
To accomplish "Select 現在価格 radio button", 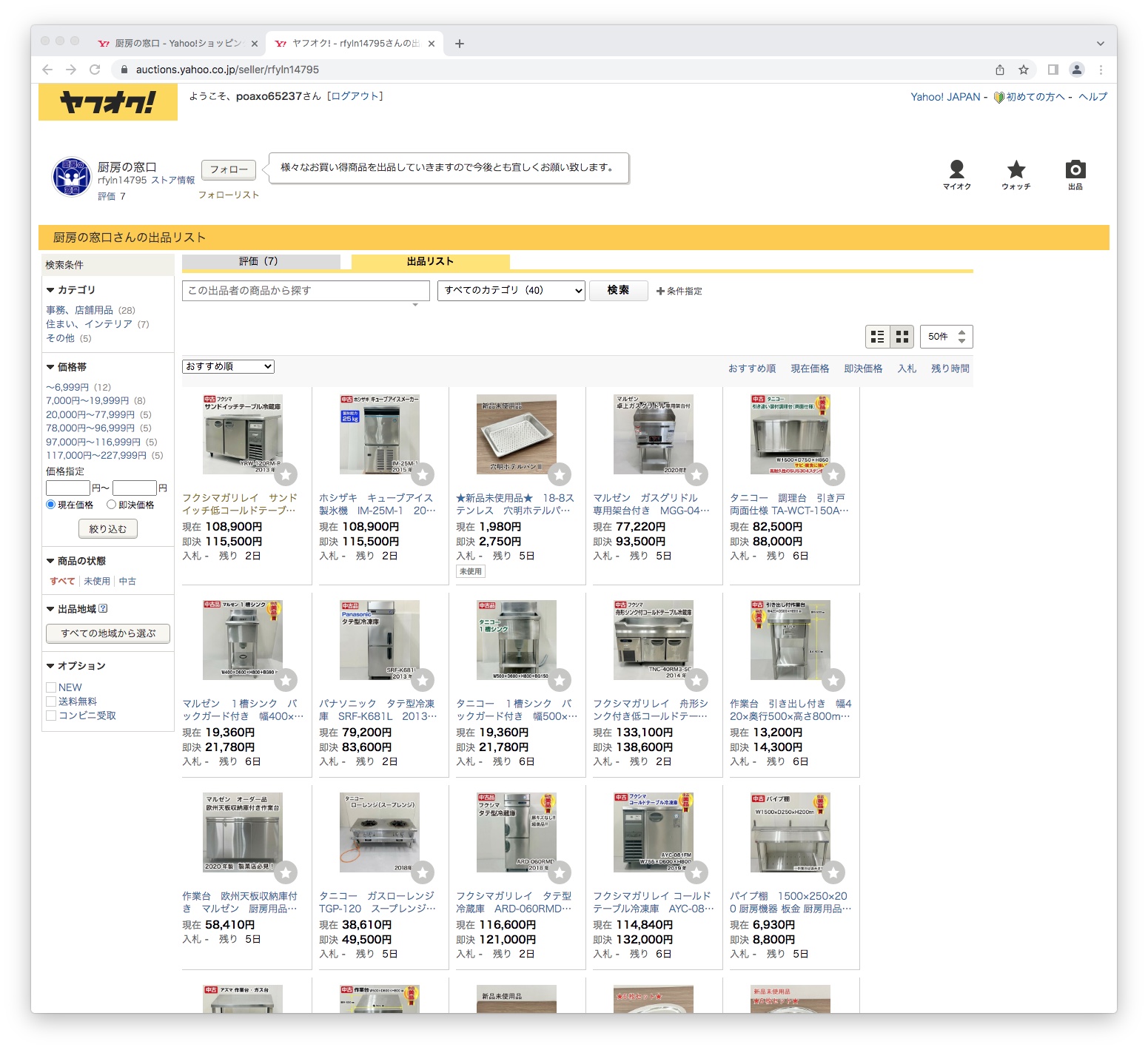I will [x=50, y=505].
